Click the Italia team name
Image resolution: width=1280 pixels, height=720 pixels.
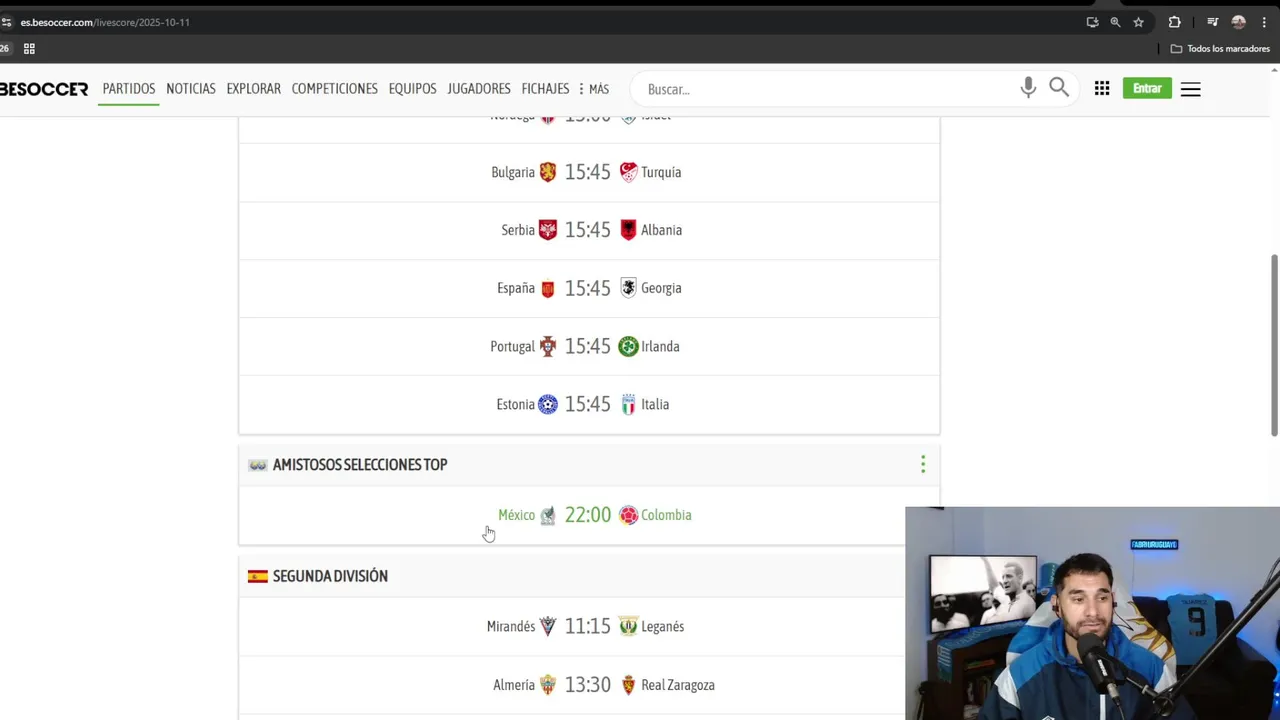tap(655, 404)
